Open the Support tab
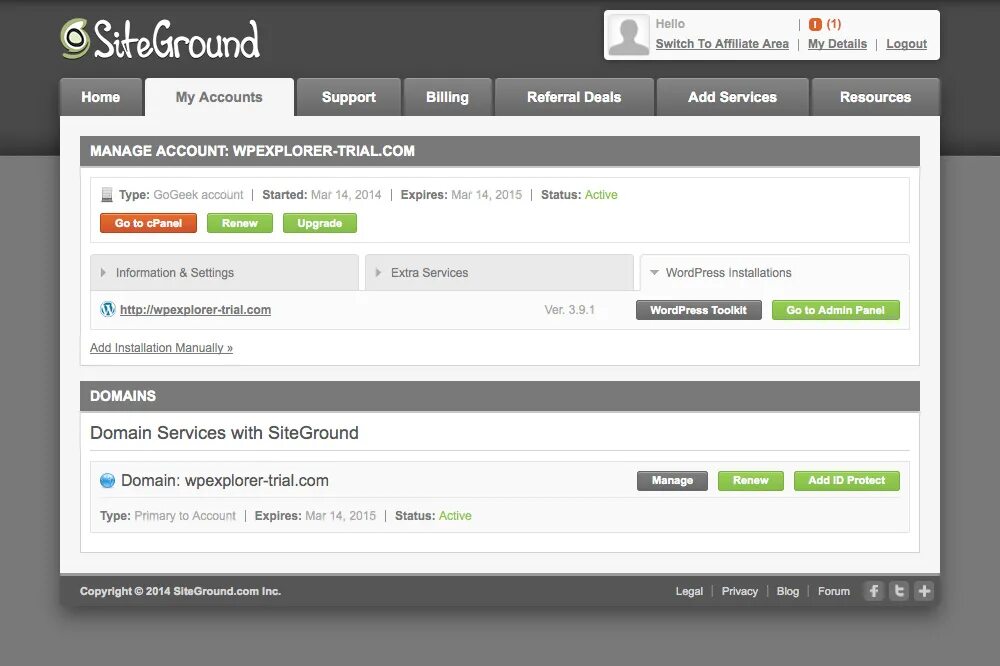1000x666 pixels. [x=349, y=97]
